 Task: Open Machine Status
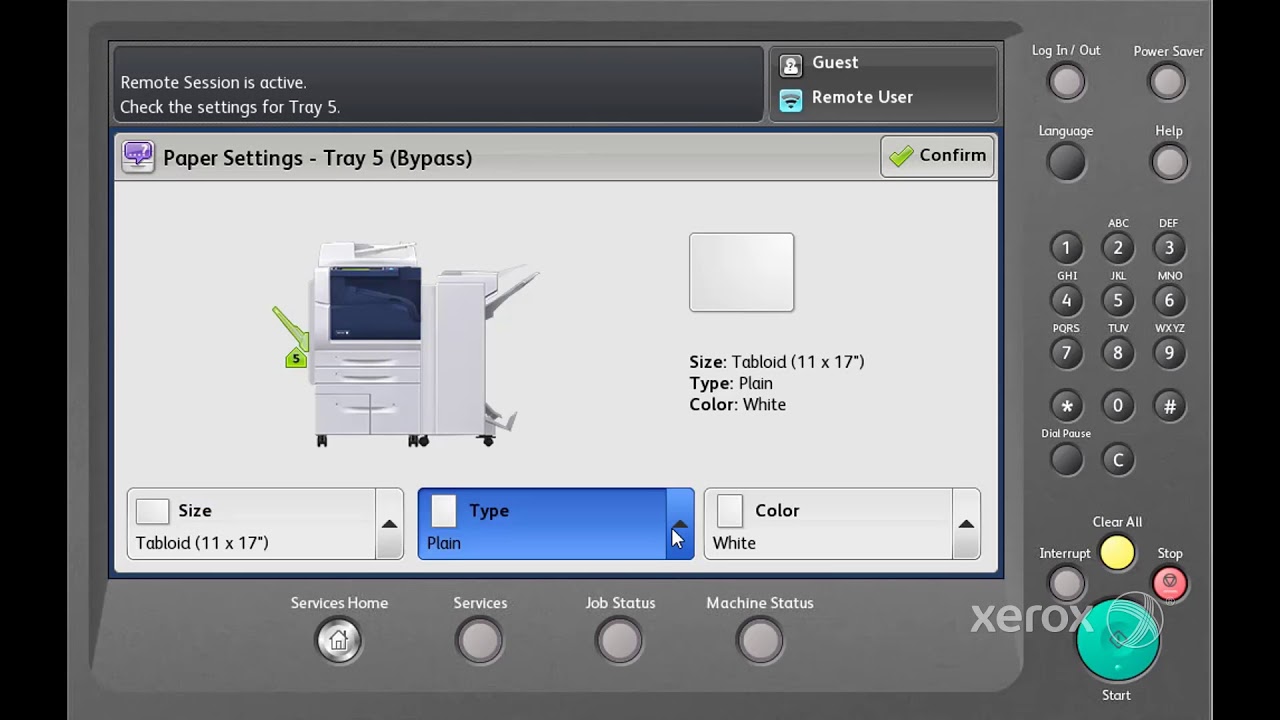click(x=760, y=639)
